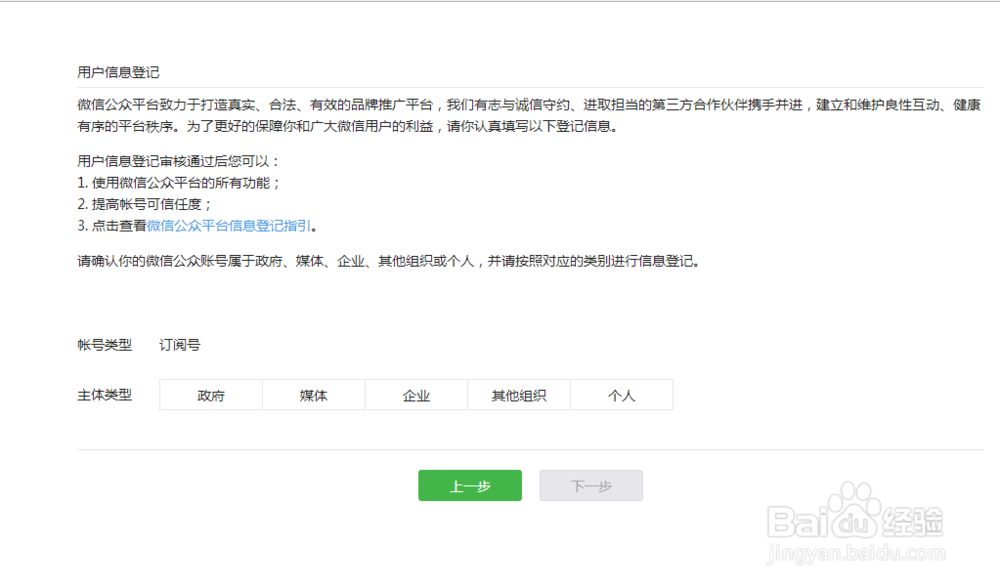This screenshot has width=1000, height=588.
Task: Select 企业 as the subject type
Action: coord(416,395)
